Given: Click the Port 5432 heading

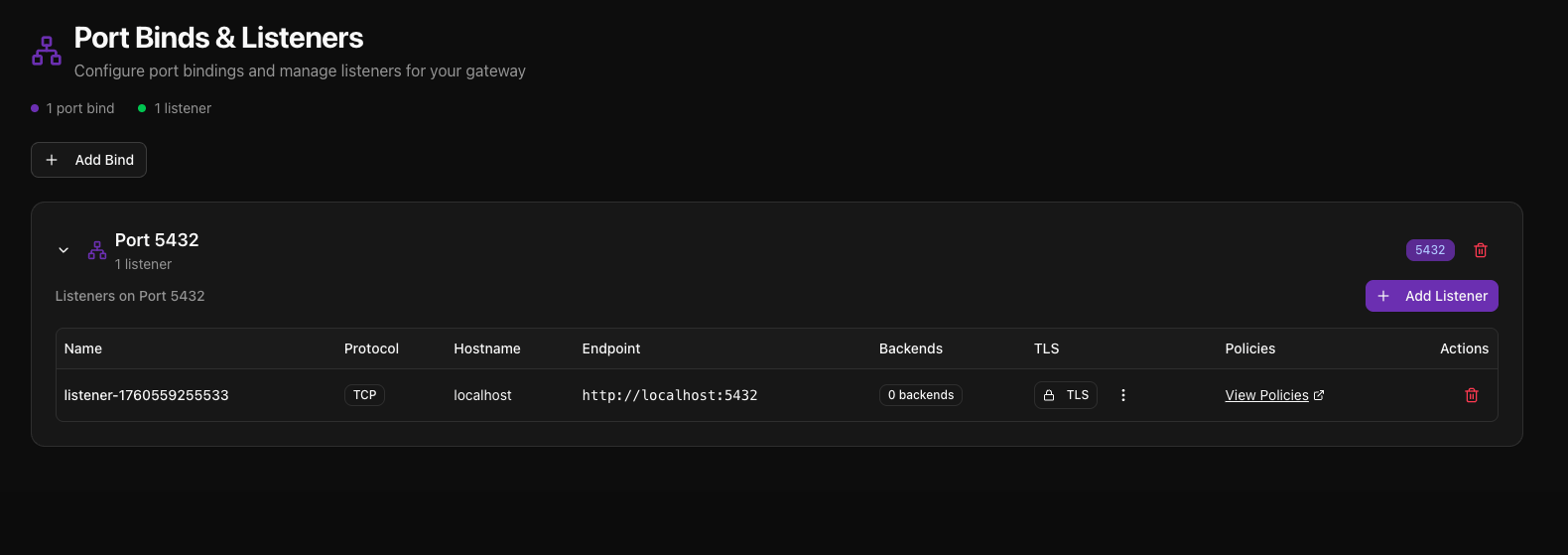Looking at the screenshot, I should pyautogui.click(x=157, y=240).
